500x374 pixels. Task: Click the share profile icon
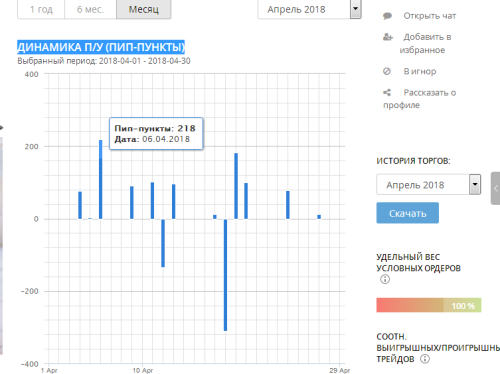[387, 92]
